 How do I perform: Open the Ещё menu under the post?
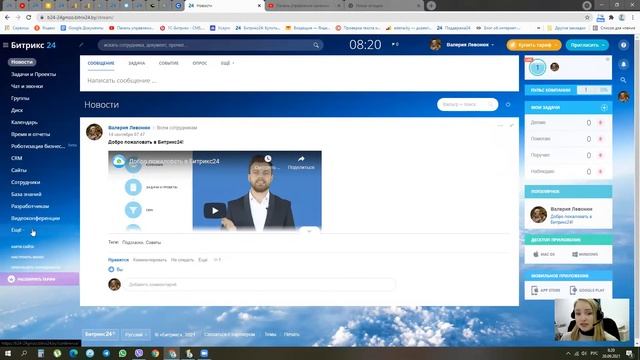(x=203, y=260)
